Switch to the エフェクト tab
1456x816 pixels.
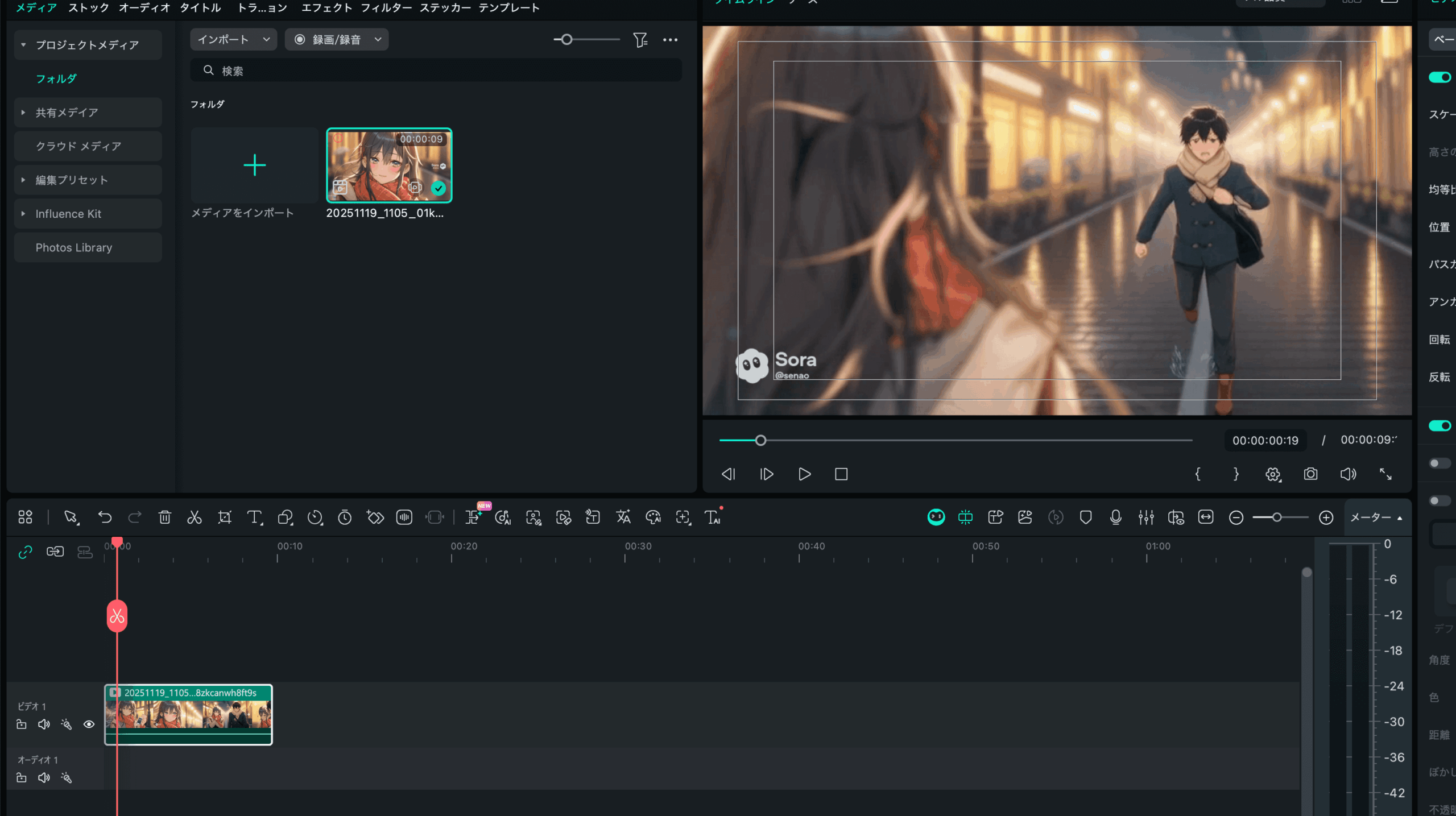pyautogui.click(x=326, y=8)
